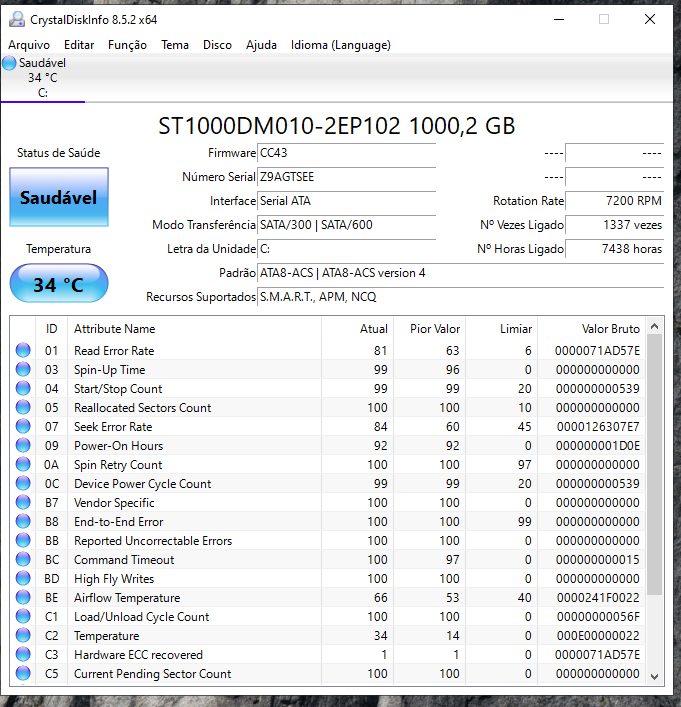Image resolution: width=681 pixels, height=707 pixels.
Task: Click the status circle for Read Error Rate
Action: click(23, 350)
